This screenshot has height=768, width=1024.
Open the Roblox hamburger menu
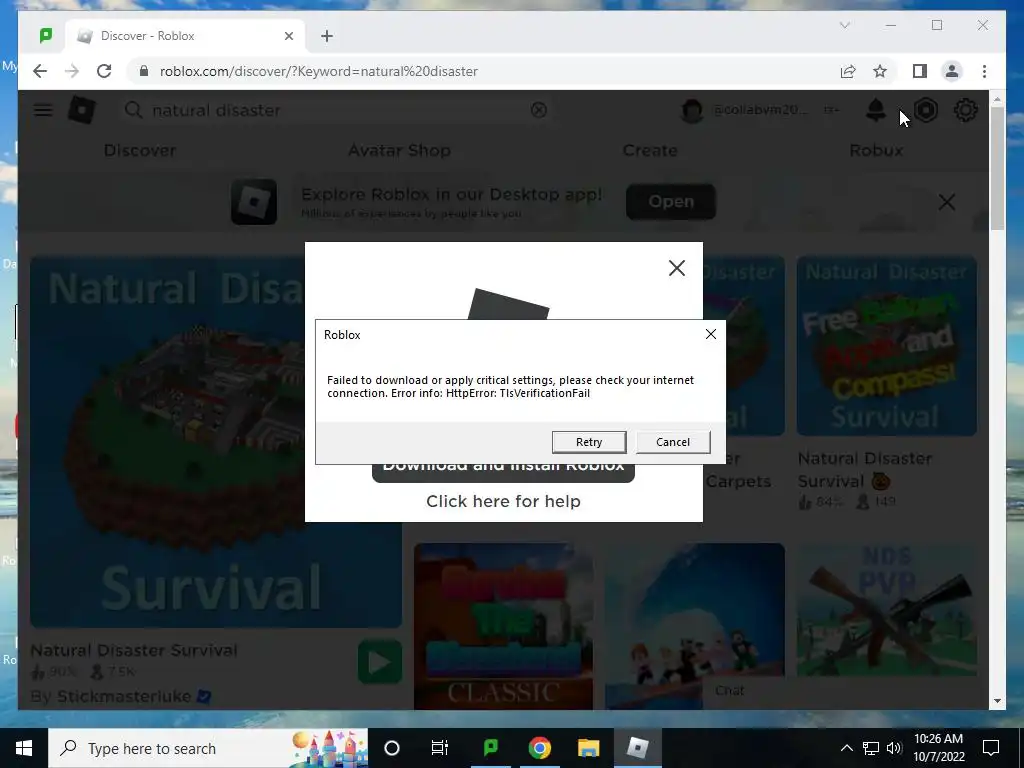(43, 110)
